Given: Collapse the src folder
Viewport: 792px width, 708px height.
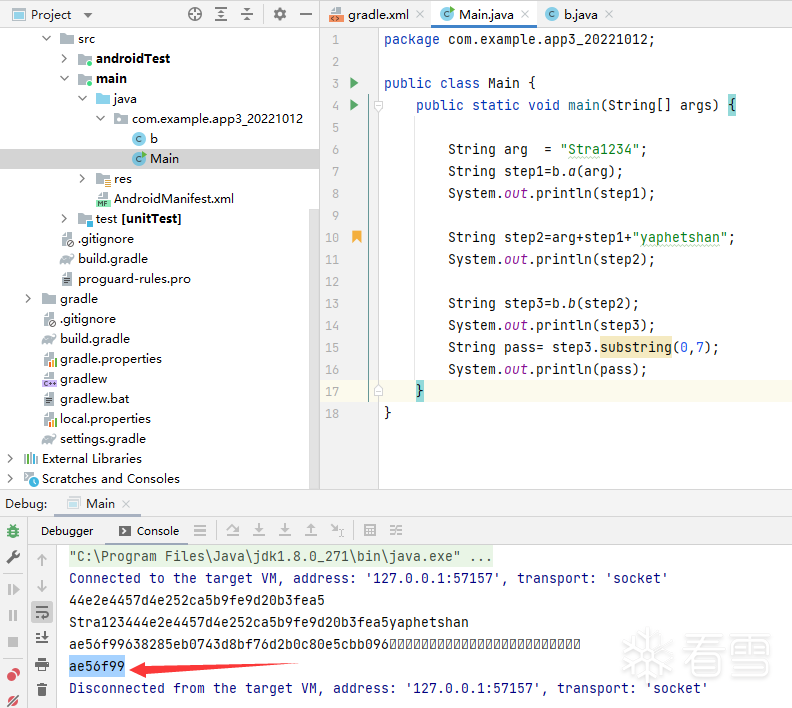Looking at the screenshot, I should (x=46, y=38).
